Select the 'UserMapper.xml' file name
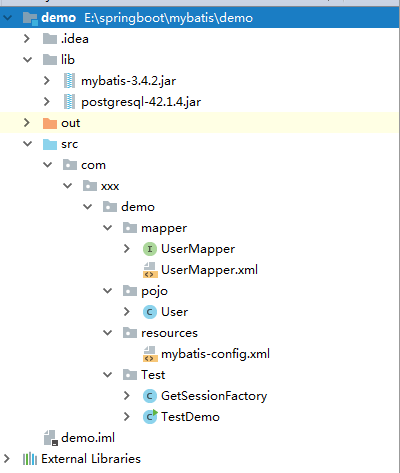 tap(209, 270)
